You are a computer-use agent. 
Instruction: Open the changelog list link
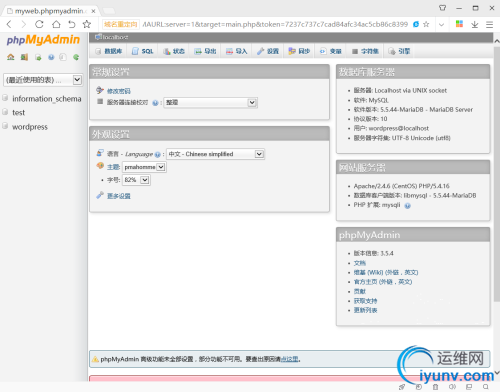tap(365, 310)
